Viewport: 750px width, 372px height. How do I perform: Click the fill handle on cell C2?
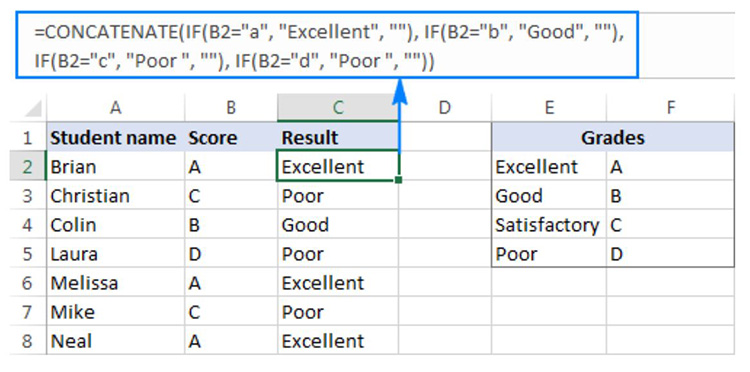click(398, 180)
